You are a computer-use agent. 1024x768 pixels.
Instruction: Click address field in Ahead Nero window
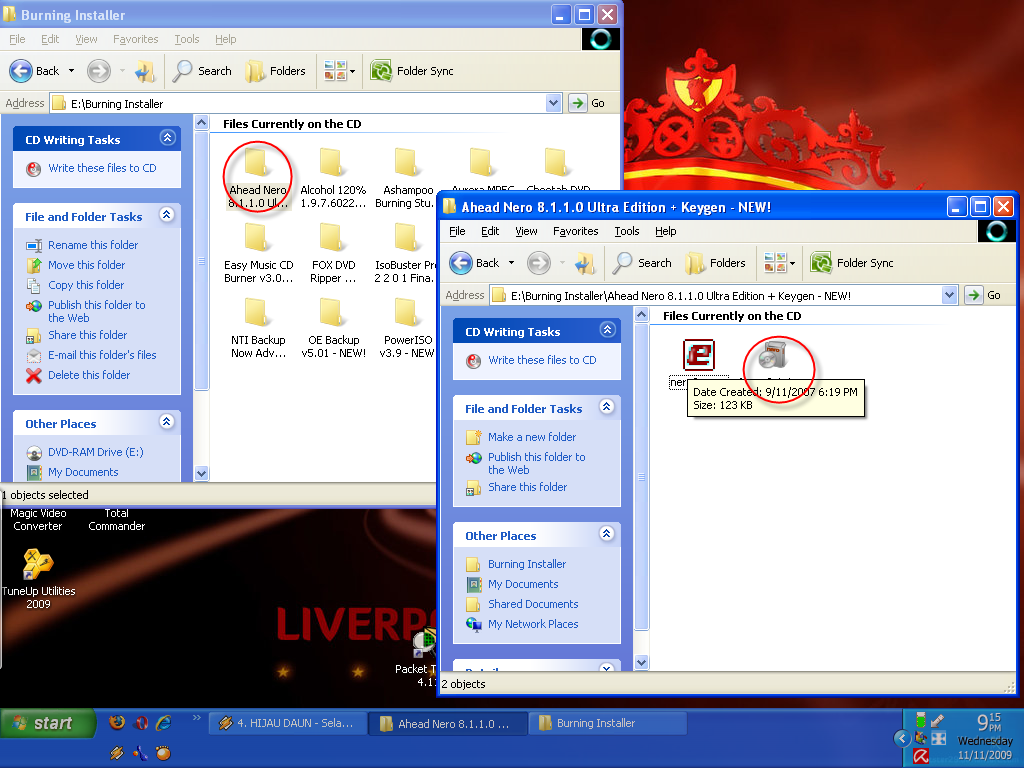coord(716,295)
